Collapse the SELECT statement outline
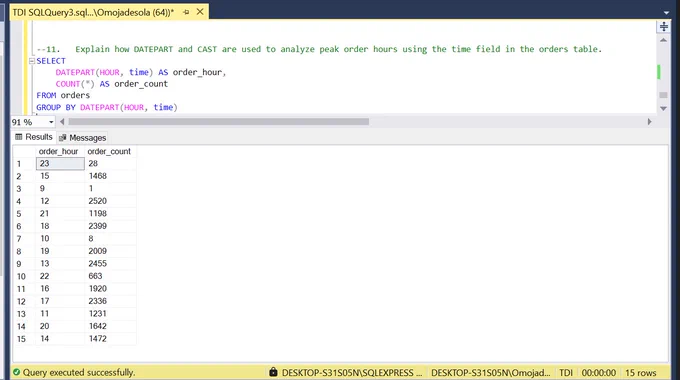 (32, 61)
